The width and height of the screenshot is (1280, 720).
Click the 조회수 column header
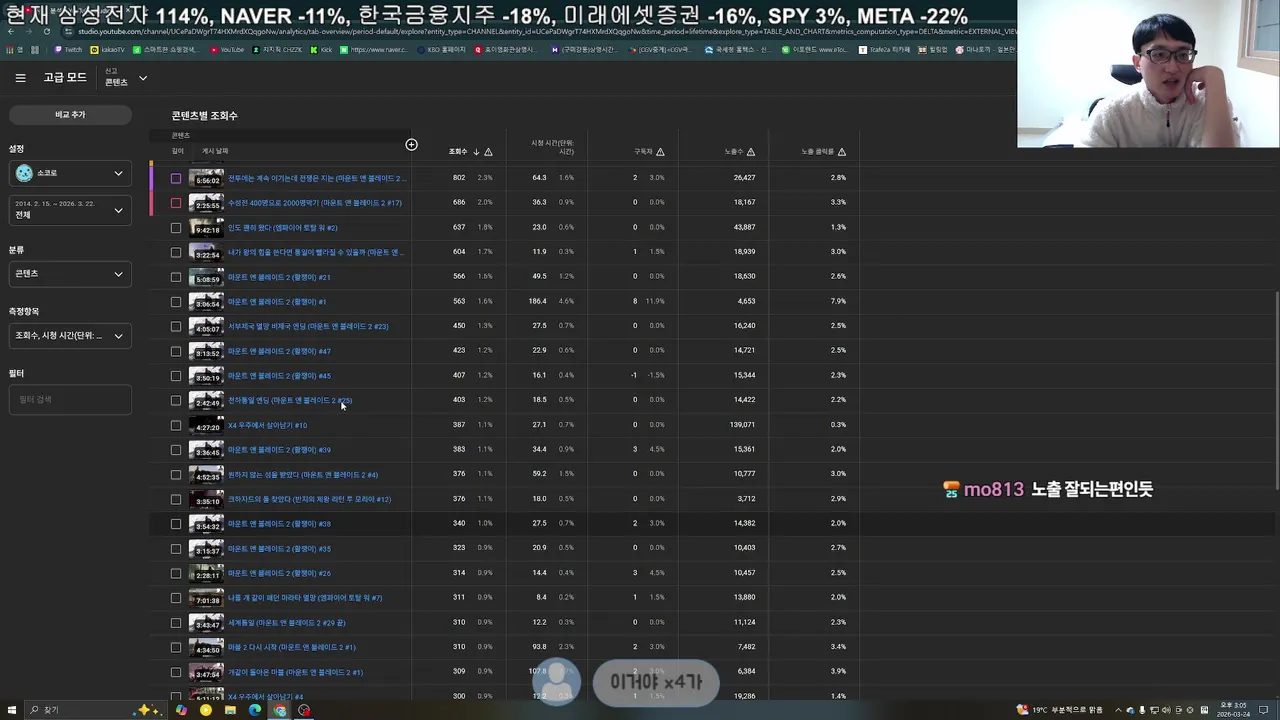tap(458, 152)
